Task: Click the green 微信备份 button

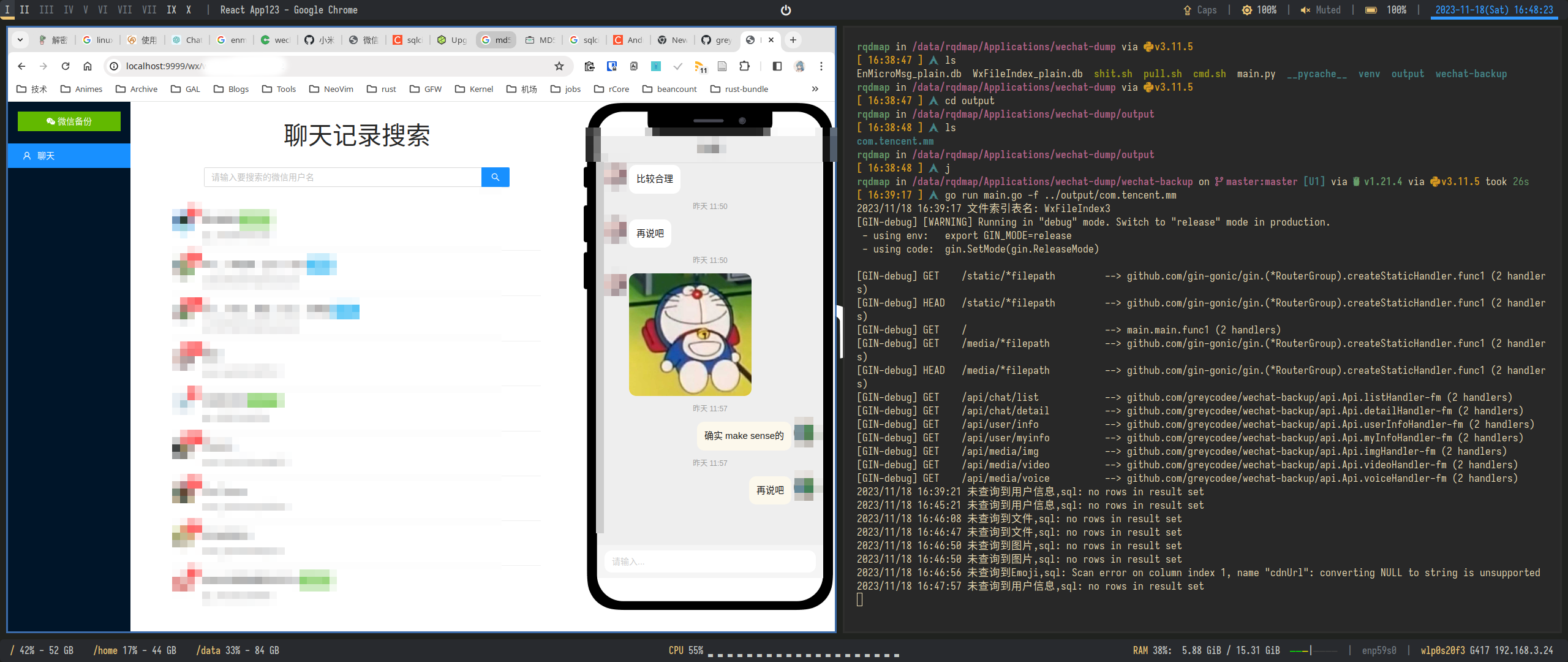Action: pyautogui.click(x=69, y=121)
